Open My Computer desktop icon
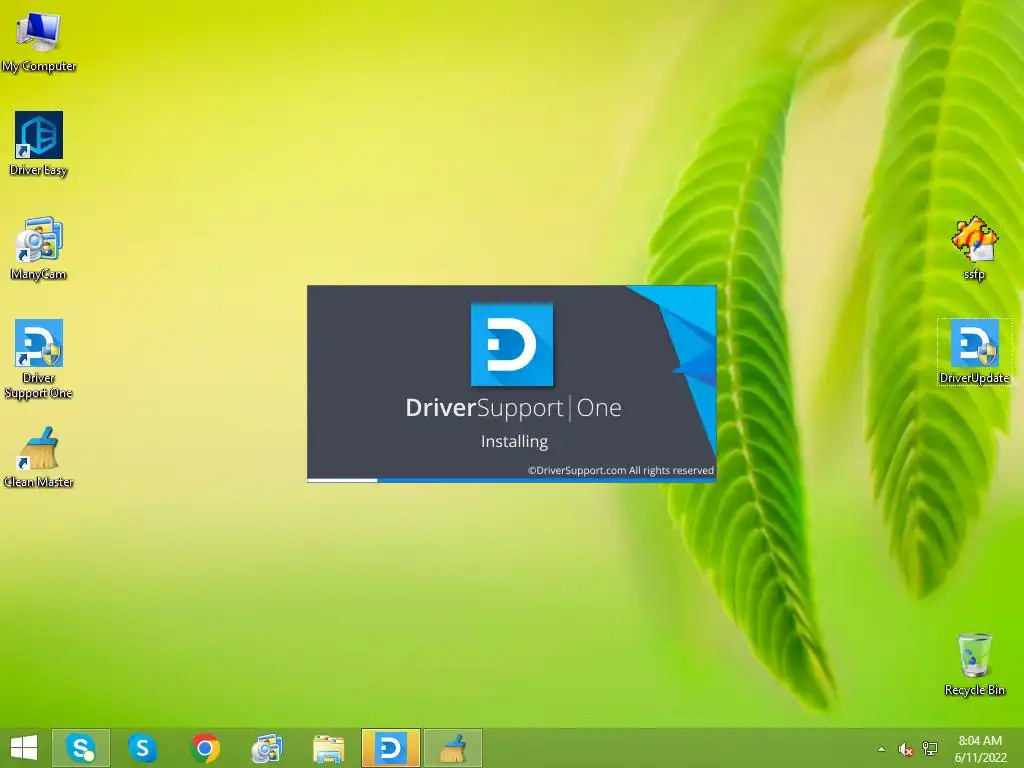Viewport: 1024px width, 768px height. point(39,40)
